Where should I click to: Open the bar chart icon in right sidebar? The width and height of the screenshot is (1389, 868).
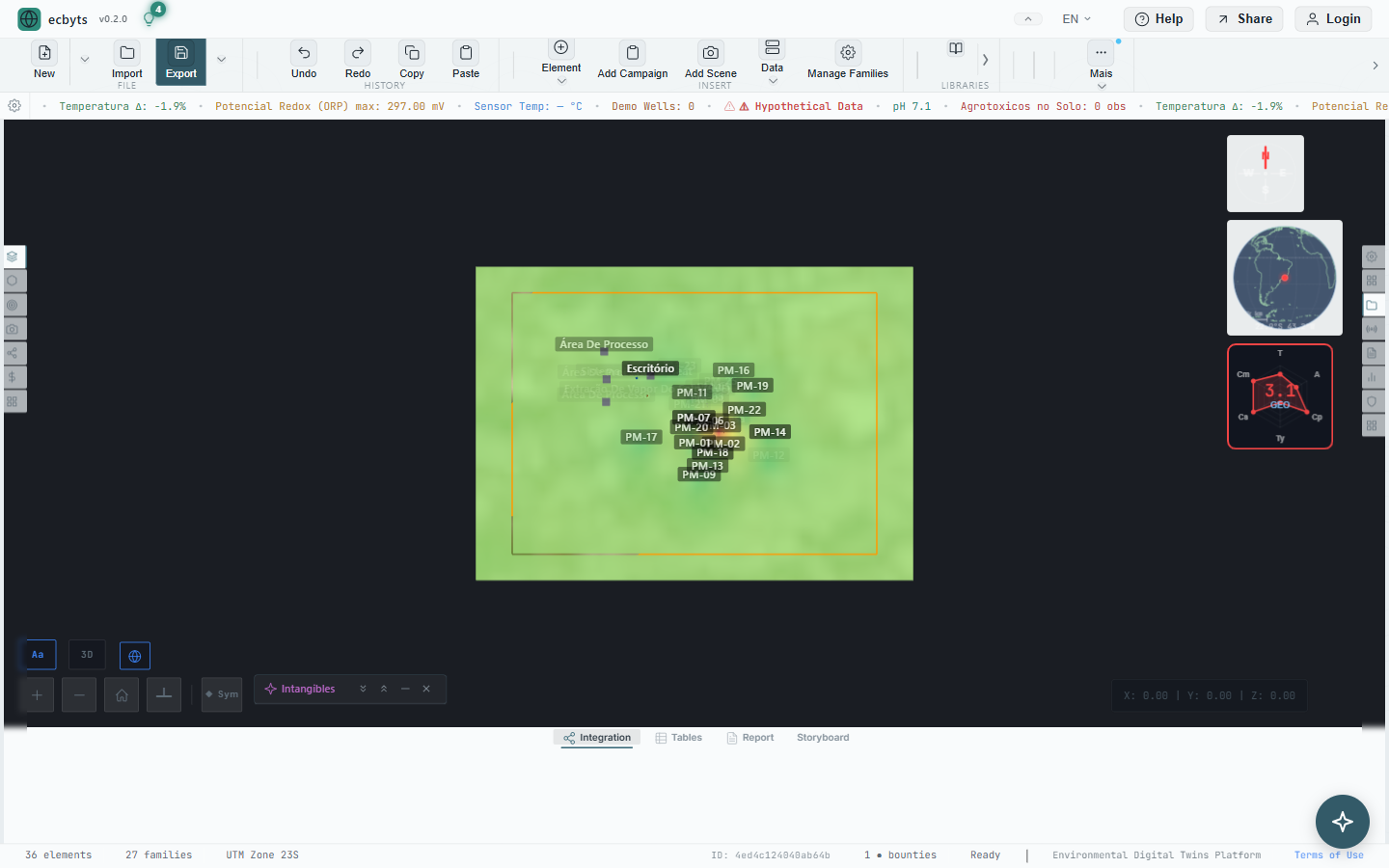coord(1372,377)
